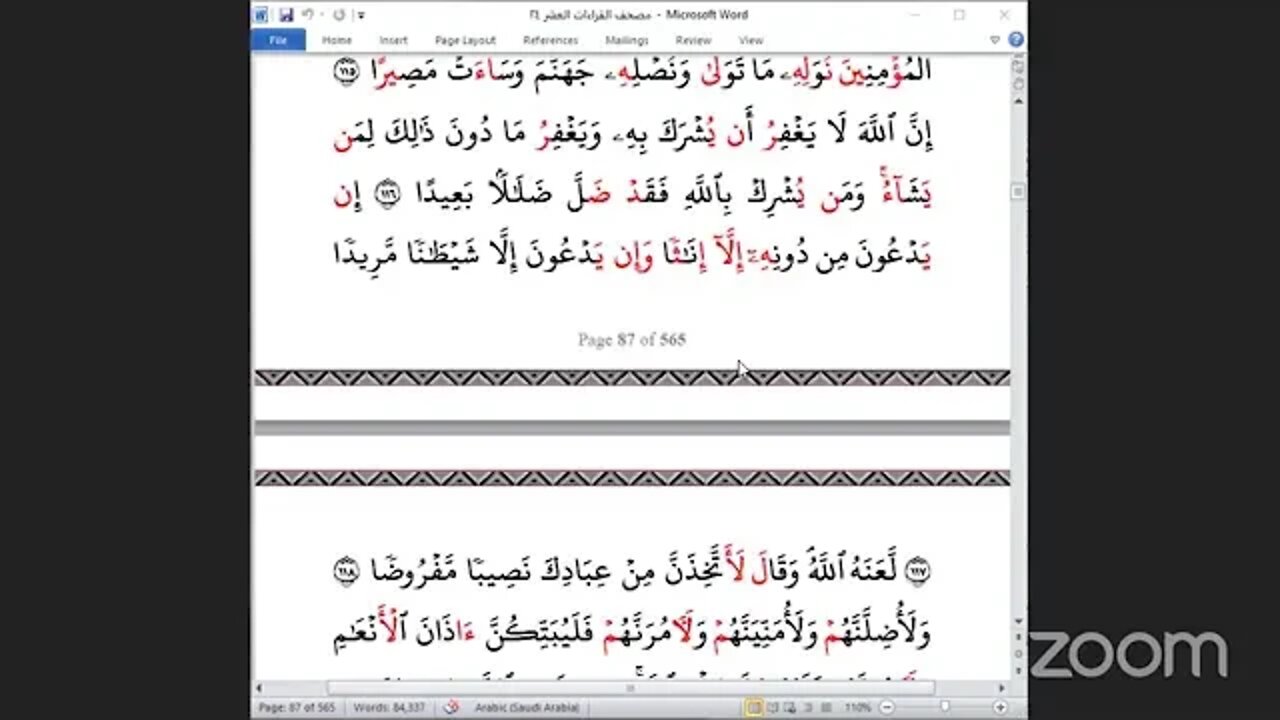Open zoom dialog via 110% level

click(856, 708)
